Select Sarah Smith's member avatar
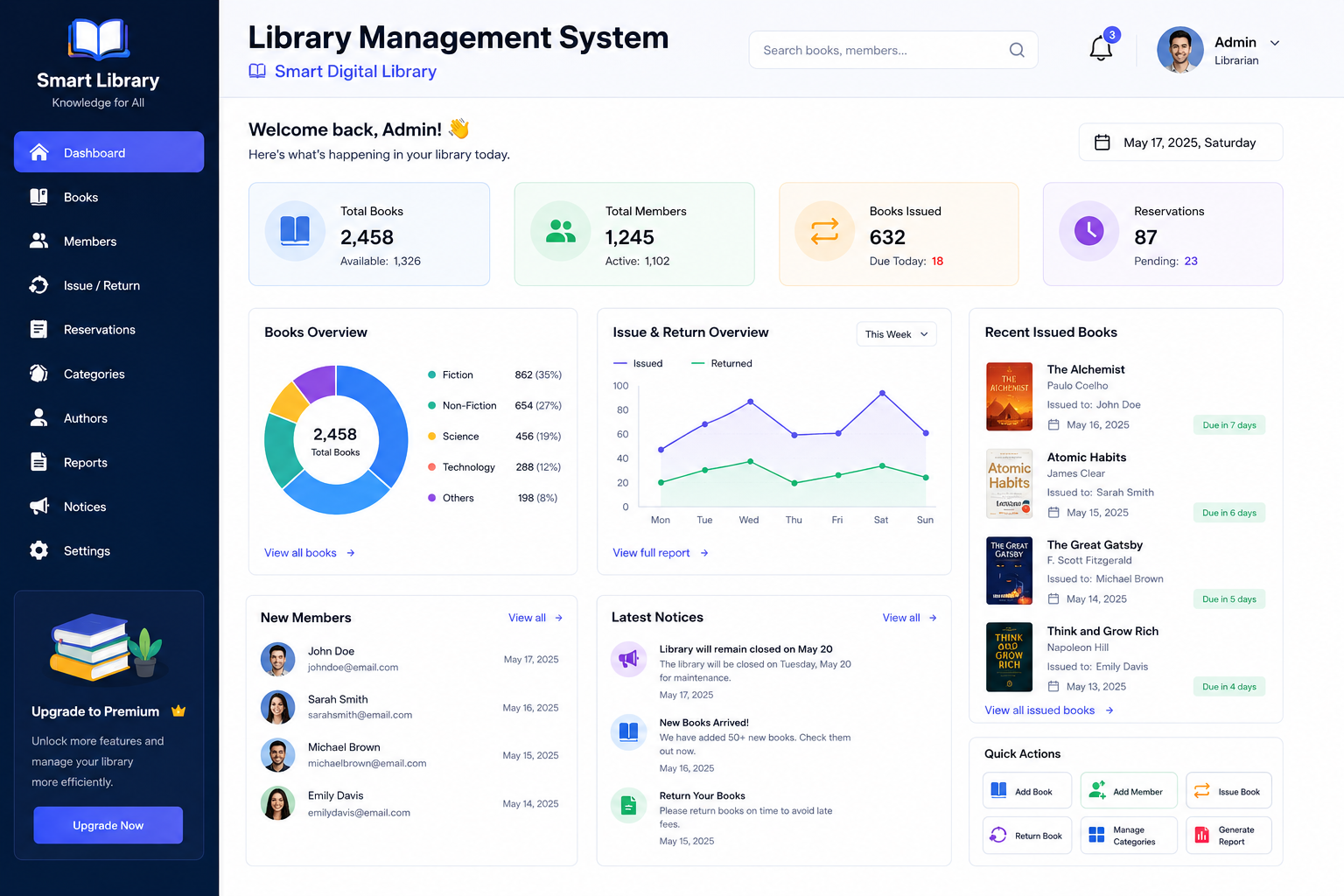Viewport: 1344px width, 896px height. pyautogui.click(x=277, y=707)
